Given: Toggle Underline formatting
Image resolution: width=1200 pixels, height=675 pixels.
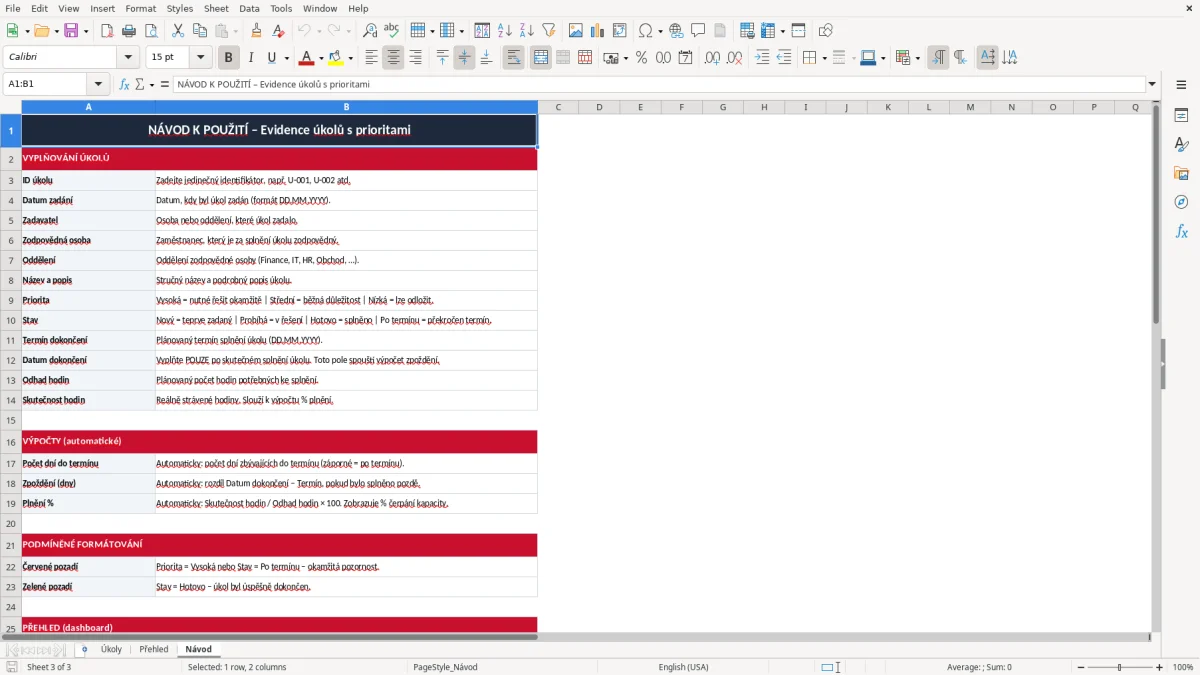Looking at the screenshot, I should click(272, 58).
